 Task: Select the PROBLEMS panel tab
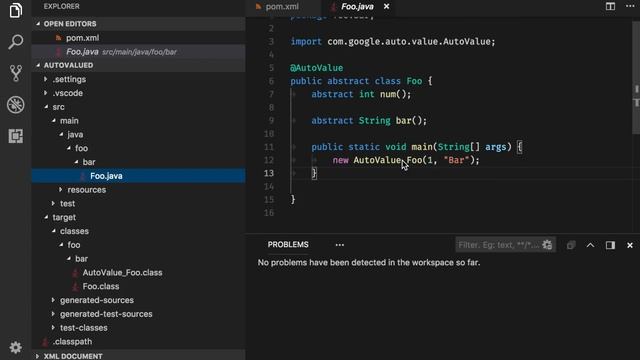288,244
